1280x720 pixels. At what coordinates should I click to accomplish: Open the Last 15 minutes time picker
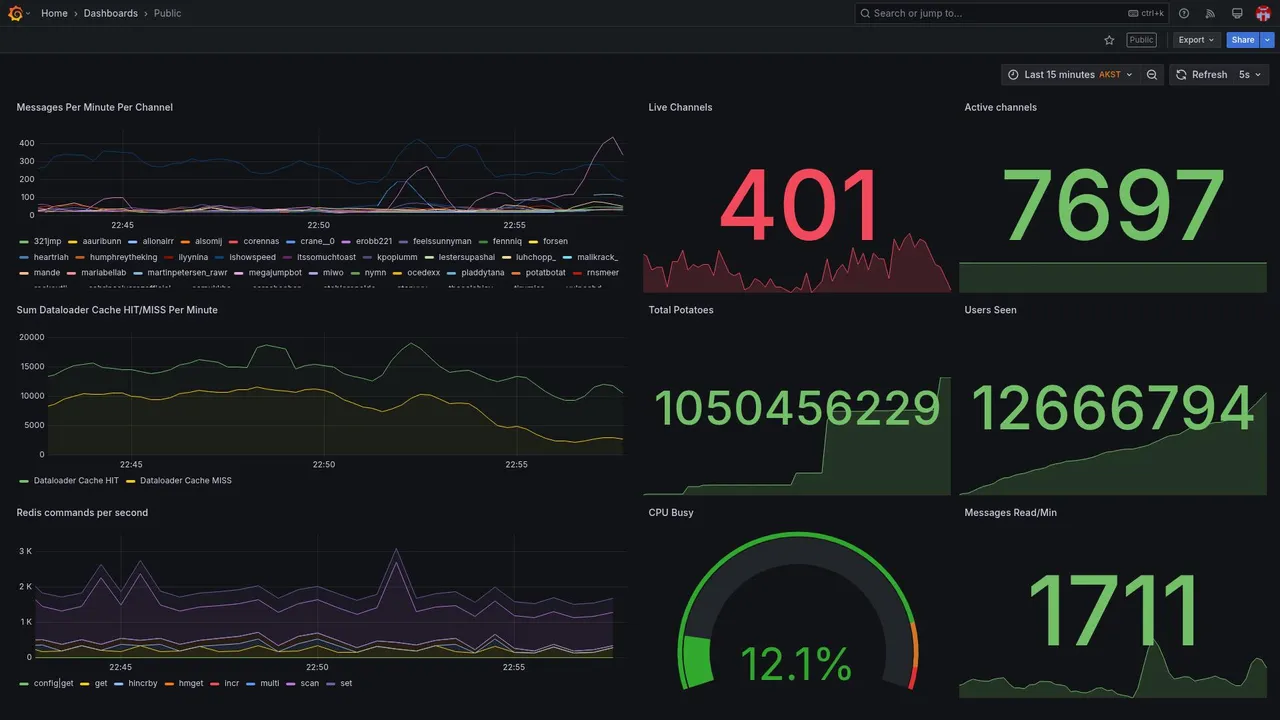1071,75
